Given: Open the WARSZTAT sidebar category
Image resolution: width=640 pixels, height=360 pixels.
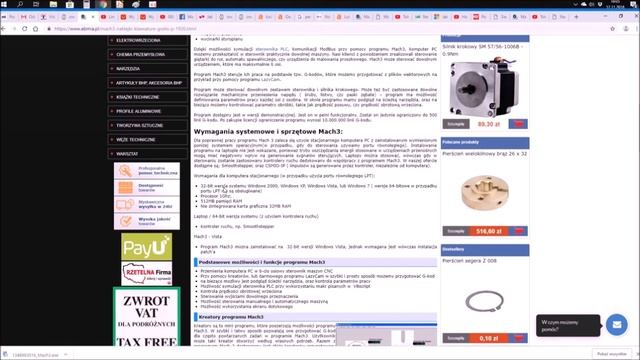Looking at the screenshot, I should click(x=148, y=154).
